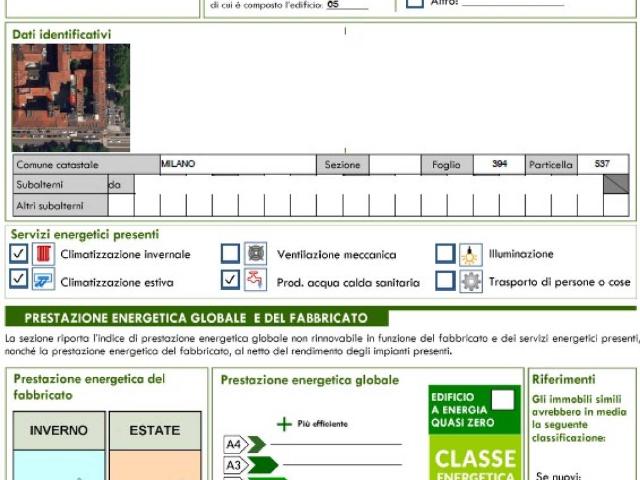
Task: Click the green plus 'Più efficiente' icon
Action: pyautogui.click(x=284, y=424)
